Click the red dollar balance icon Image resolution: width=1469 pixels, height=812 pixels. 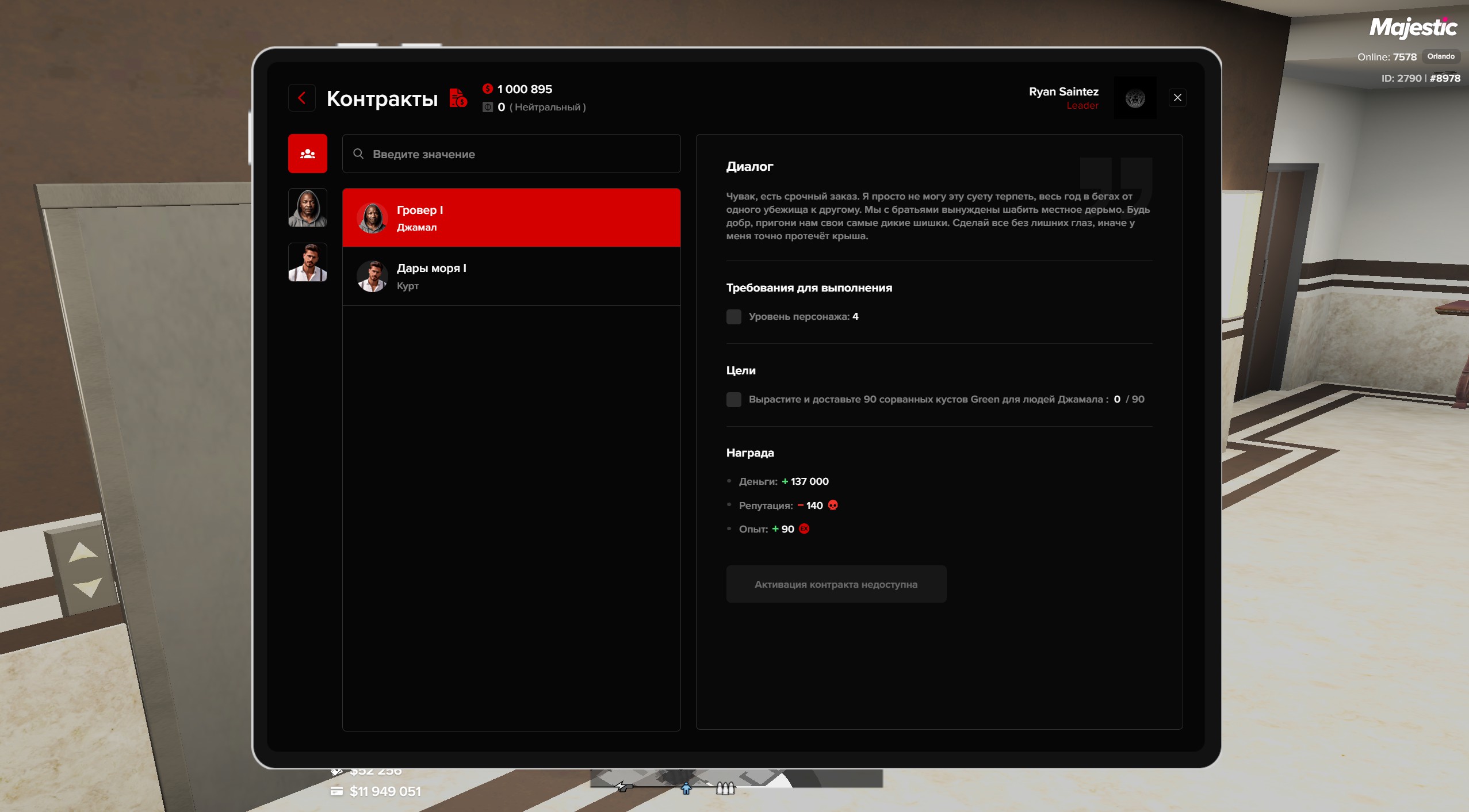tap(488, 89)
